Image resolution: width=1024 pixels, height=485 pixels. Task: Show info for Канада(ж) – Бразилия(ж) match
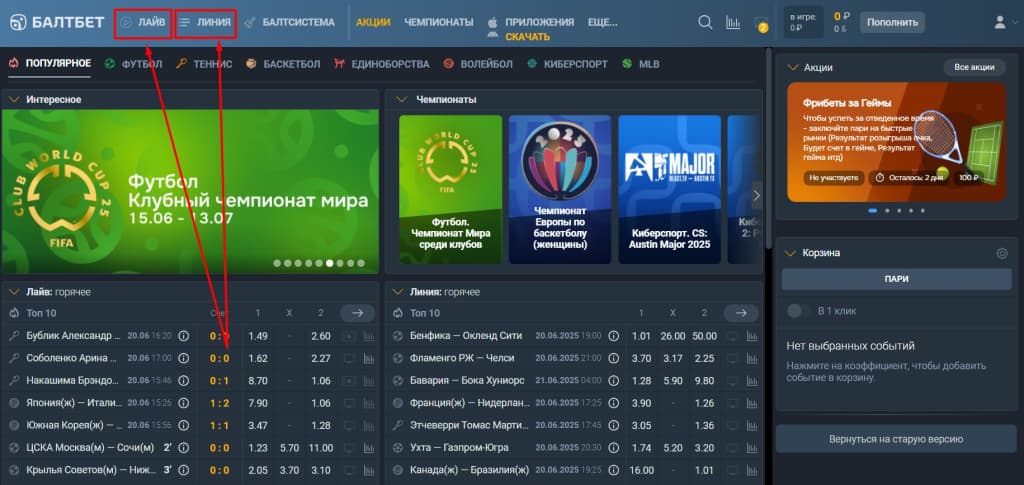click(x=613, y=470)
